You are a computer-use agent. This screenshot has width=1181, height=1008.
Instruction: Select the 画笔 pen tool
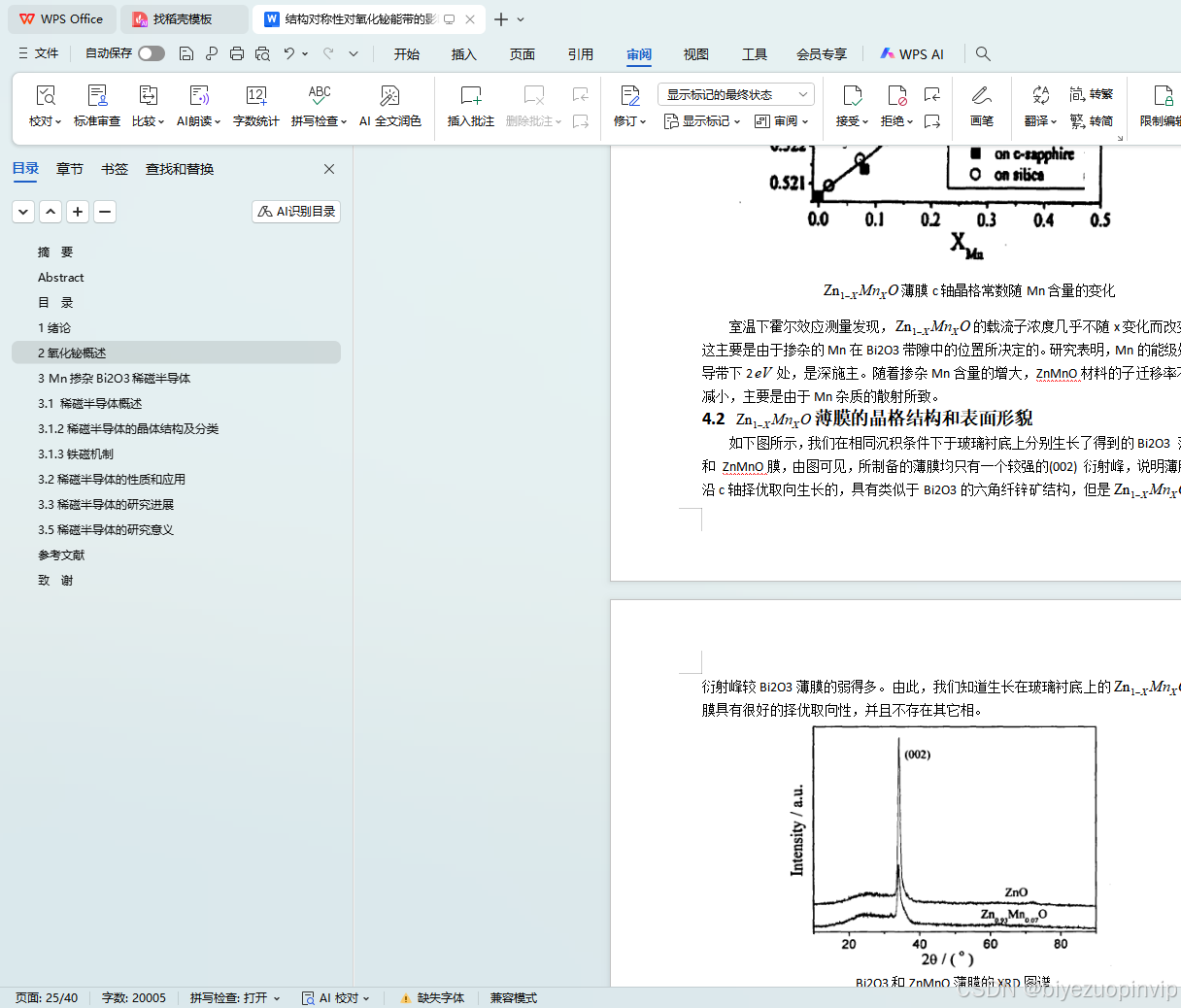pos(982,106)
